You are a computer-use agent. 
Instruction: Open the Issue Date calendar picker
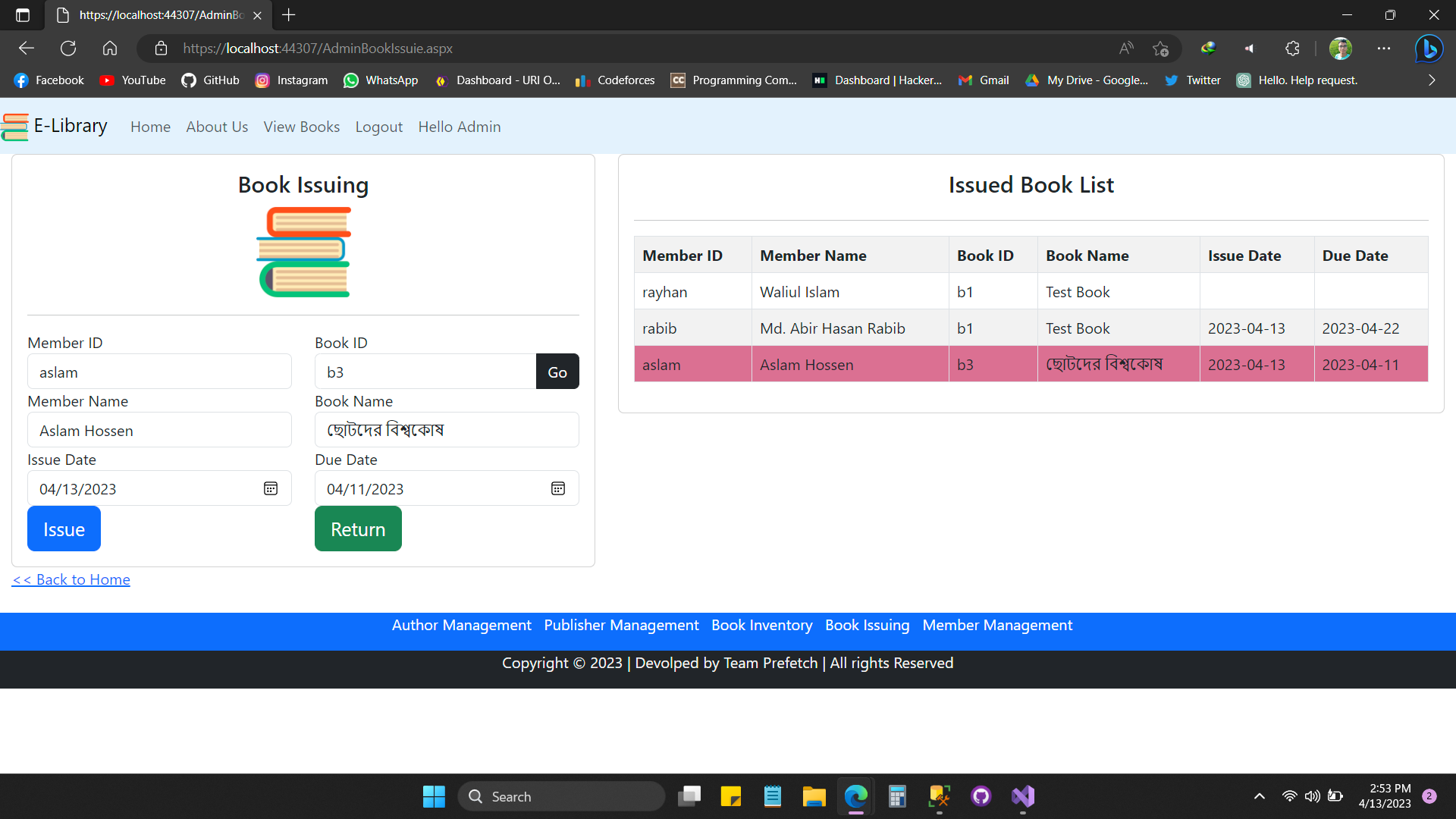tap(271, 488)
